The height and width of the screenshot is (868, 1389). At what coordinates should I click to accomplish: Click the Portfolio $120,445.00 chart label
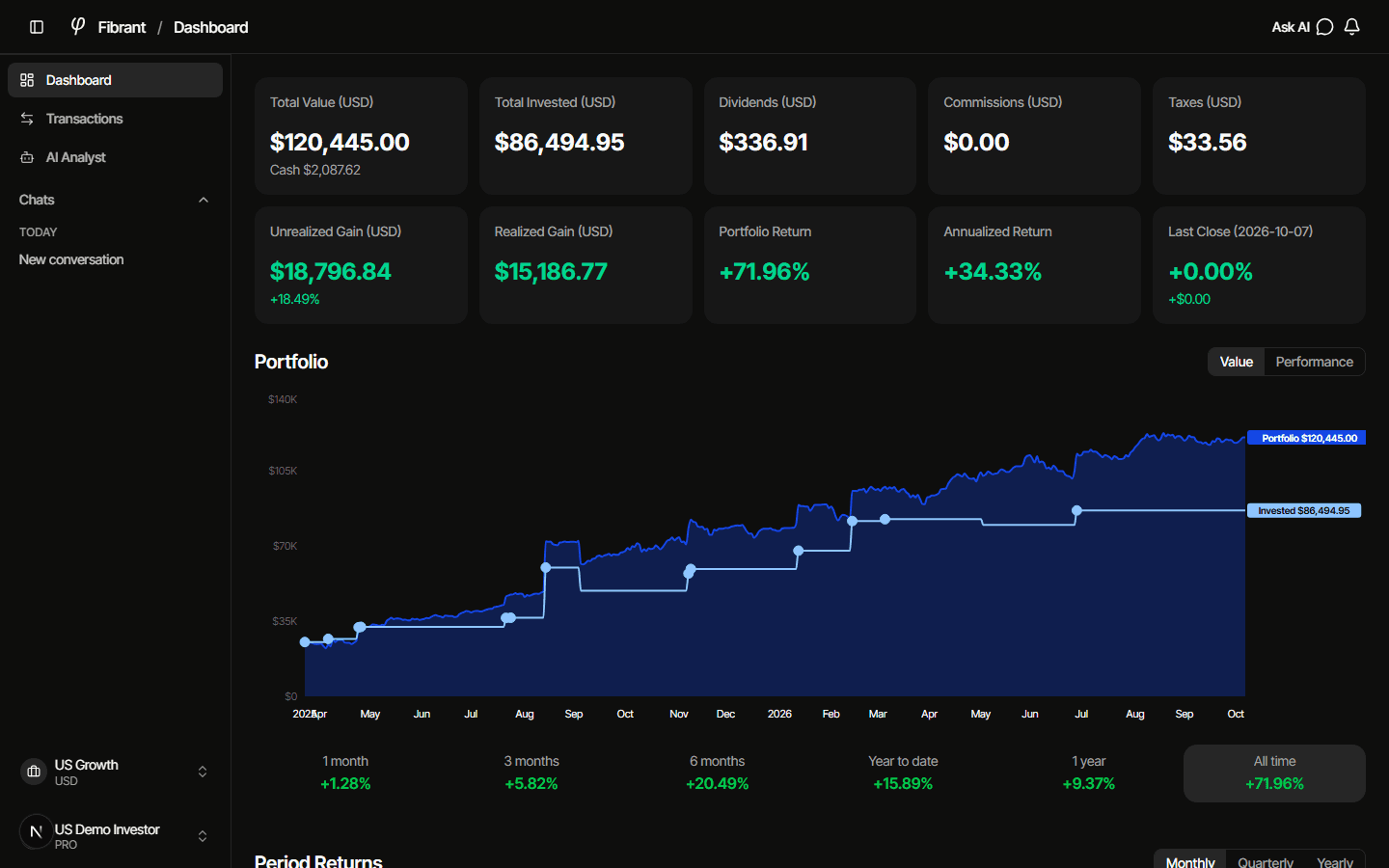point(1306,438)
